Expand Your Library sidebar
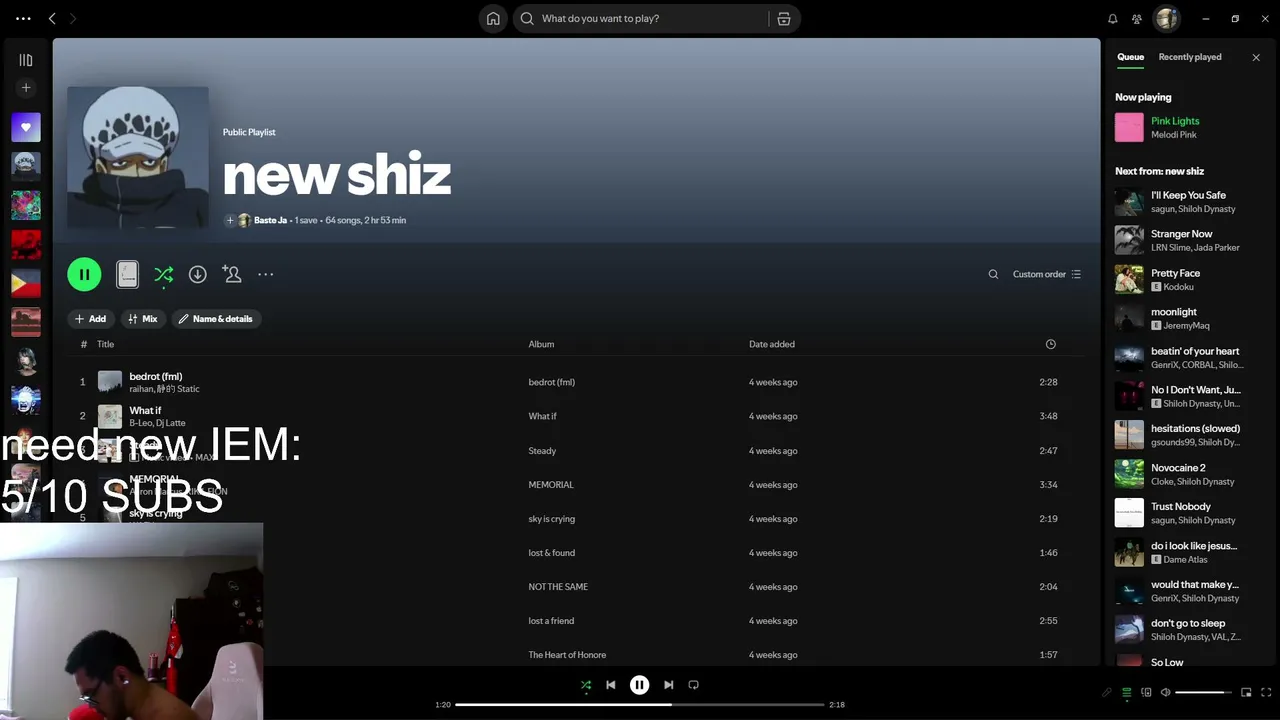This screenshot has height=720, width=1280. point(26,60)
